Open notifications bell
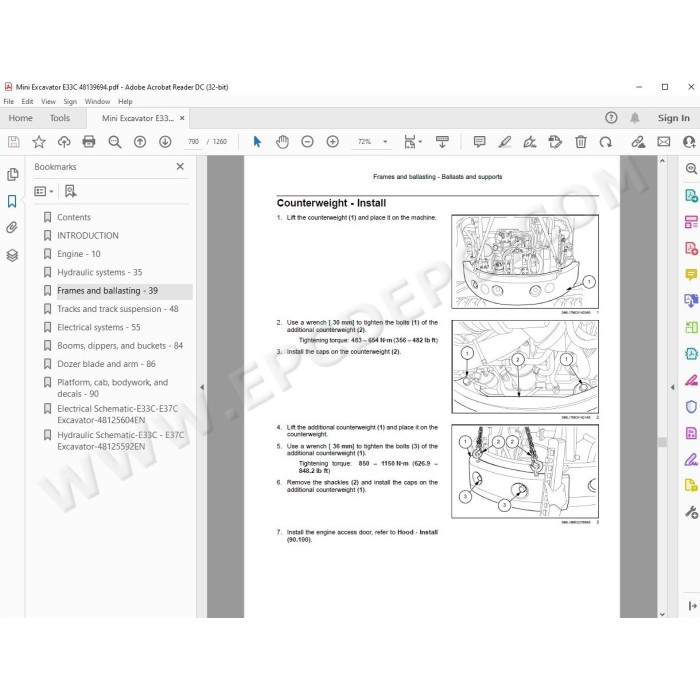The image size is (700, 700). 634,118
